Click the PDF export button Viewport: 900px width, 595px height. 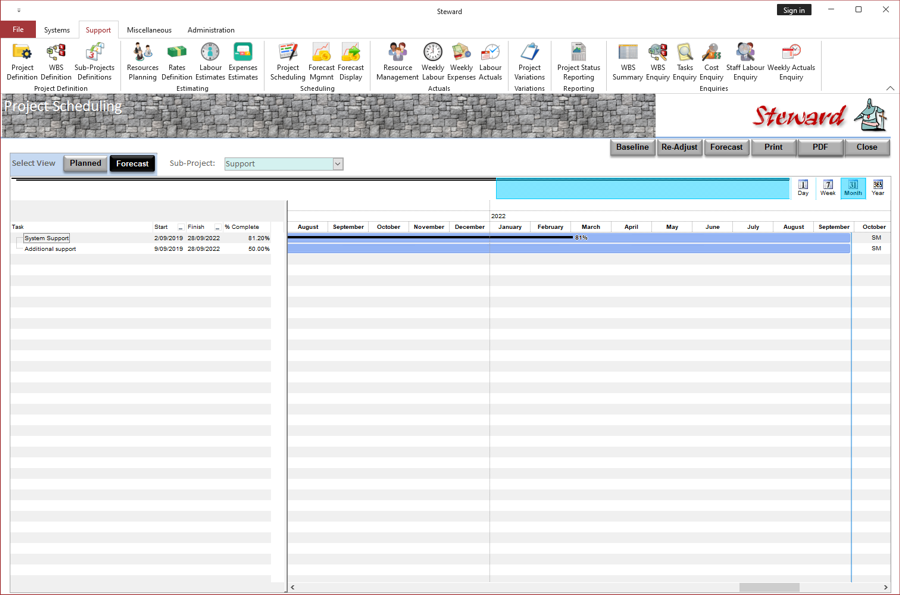click(820, 147)
